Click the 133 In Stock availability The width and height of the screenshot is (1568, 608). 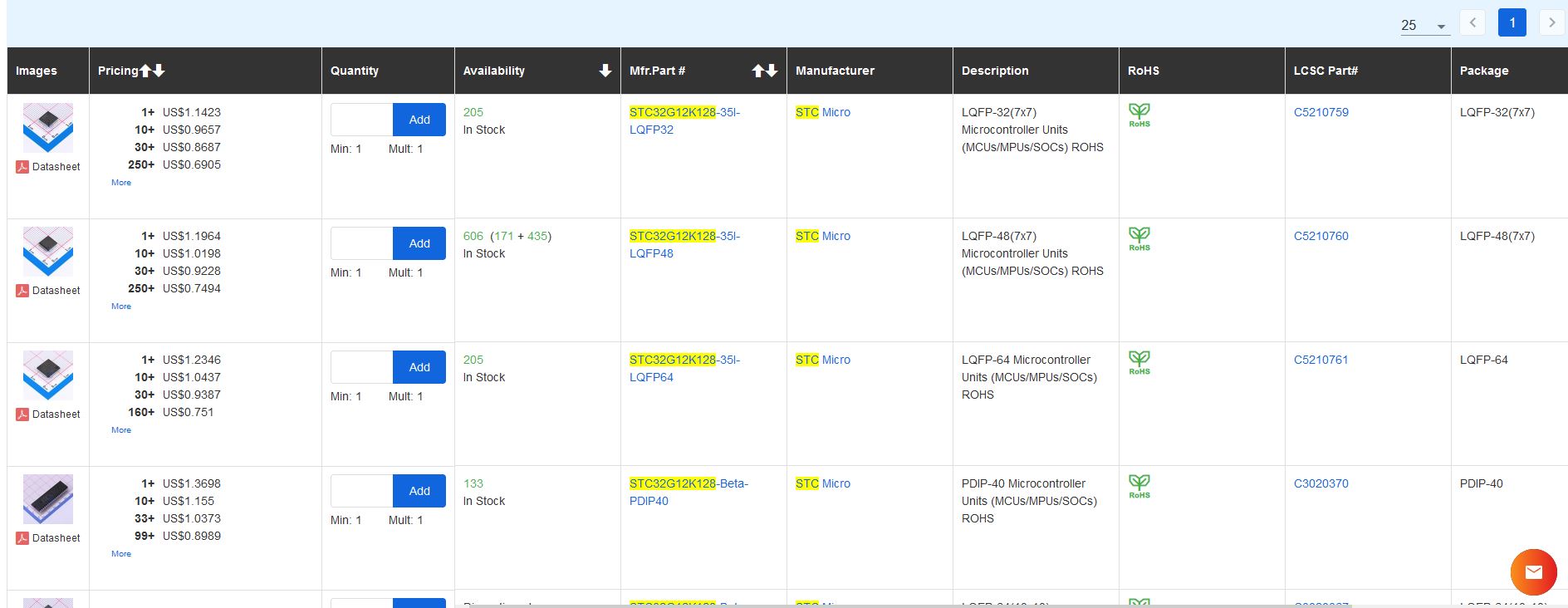coord(484,493)
